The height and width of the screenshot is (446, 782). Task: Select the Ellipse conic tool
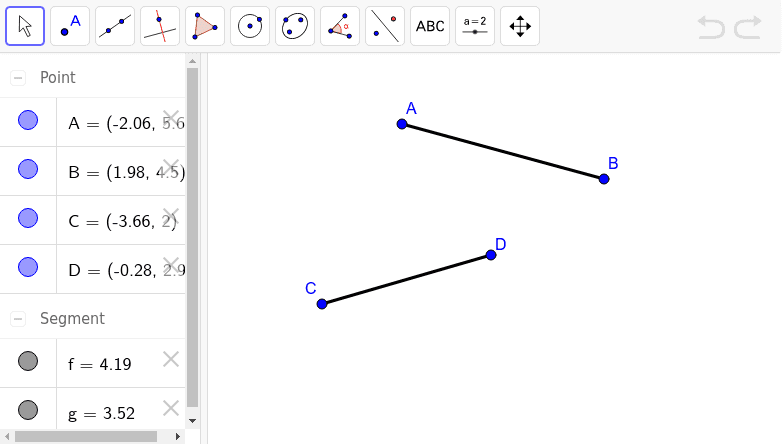295,26
